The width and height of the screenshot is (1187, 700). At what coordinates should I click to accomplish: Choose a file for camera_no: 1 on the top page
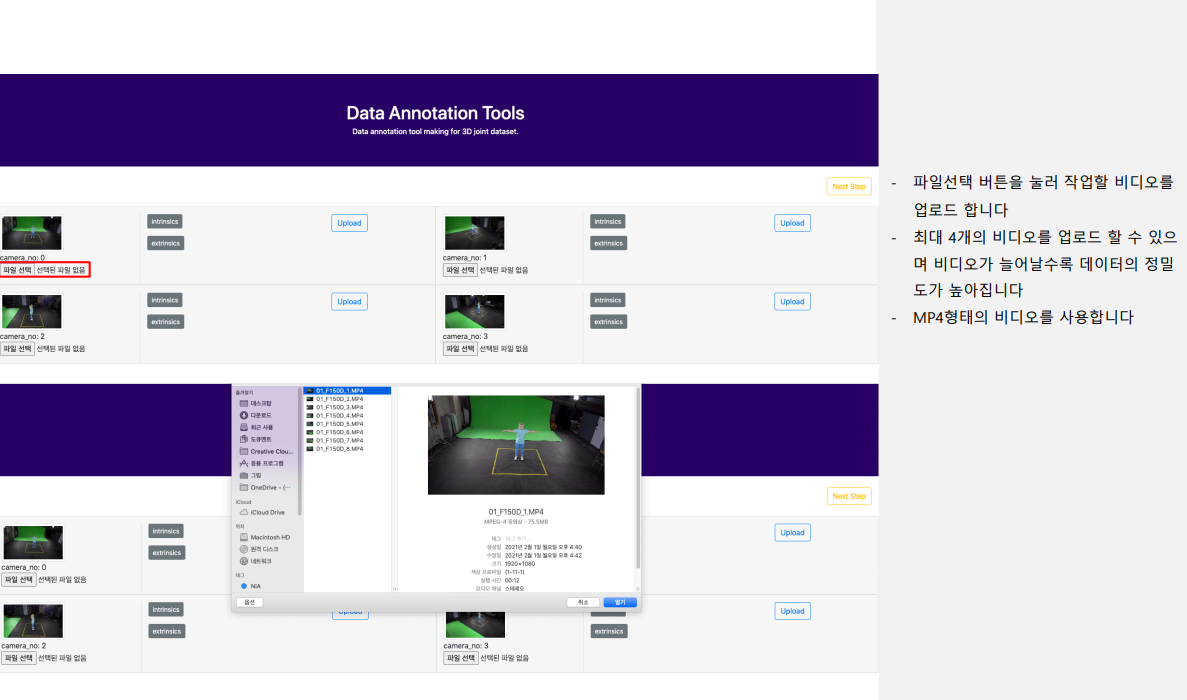pos(460,270)
